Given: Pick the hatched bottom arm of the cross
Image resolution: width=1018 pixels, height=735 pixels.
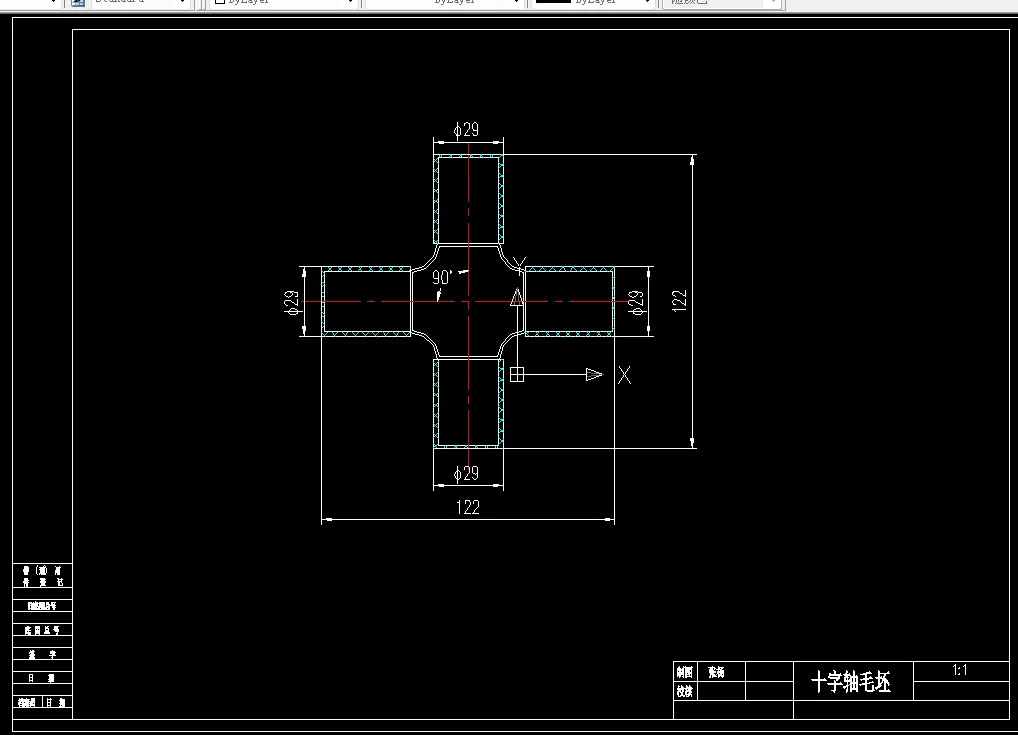Looking at the screenshot, I should point(468,403).
